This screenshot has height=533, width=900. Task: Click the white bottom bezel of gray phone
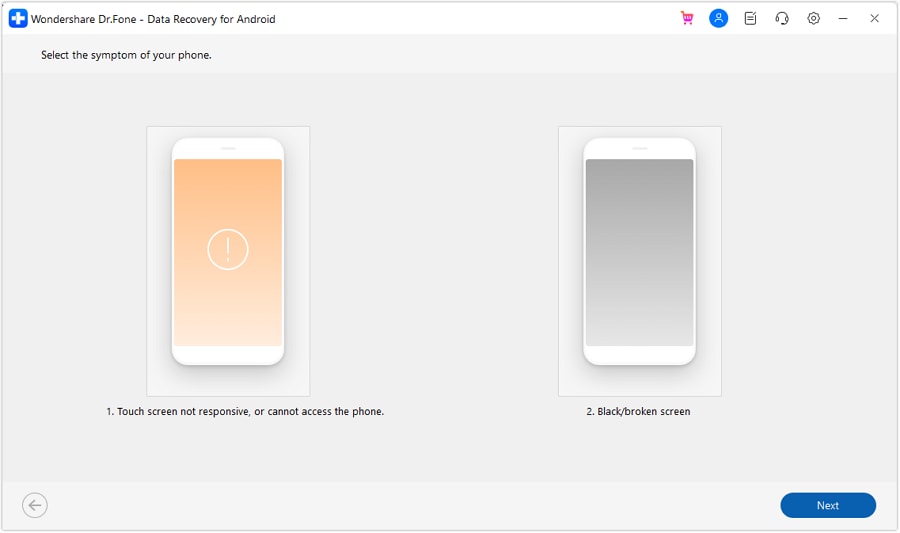click(639, 355)
